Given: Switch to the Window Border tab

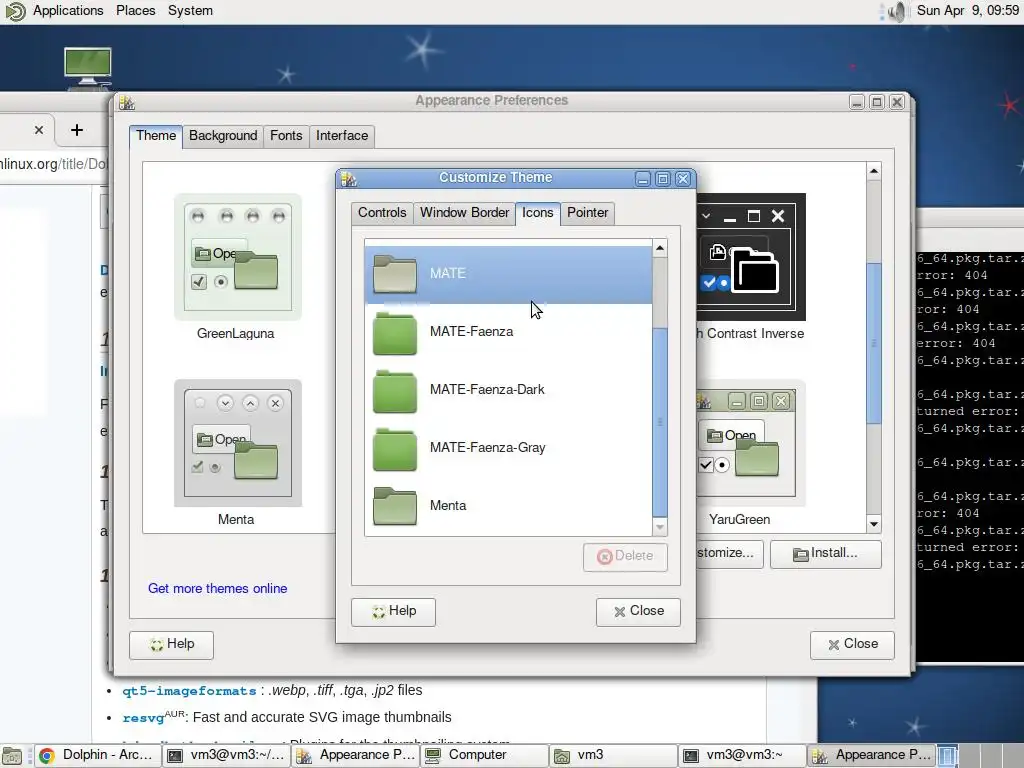Looking at the screenshot, I should 464,213.
